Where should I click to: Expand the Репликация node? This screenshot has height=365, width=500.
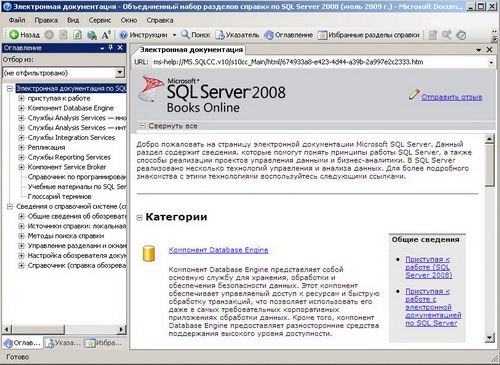[x=21, y=147]
